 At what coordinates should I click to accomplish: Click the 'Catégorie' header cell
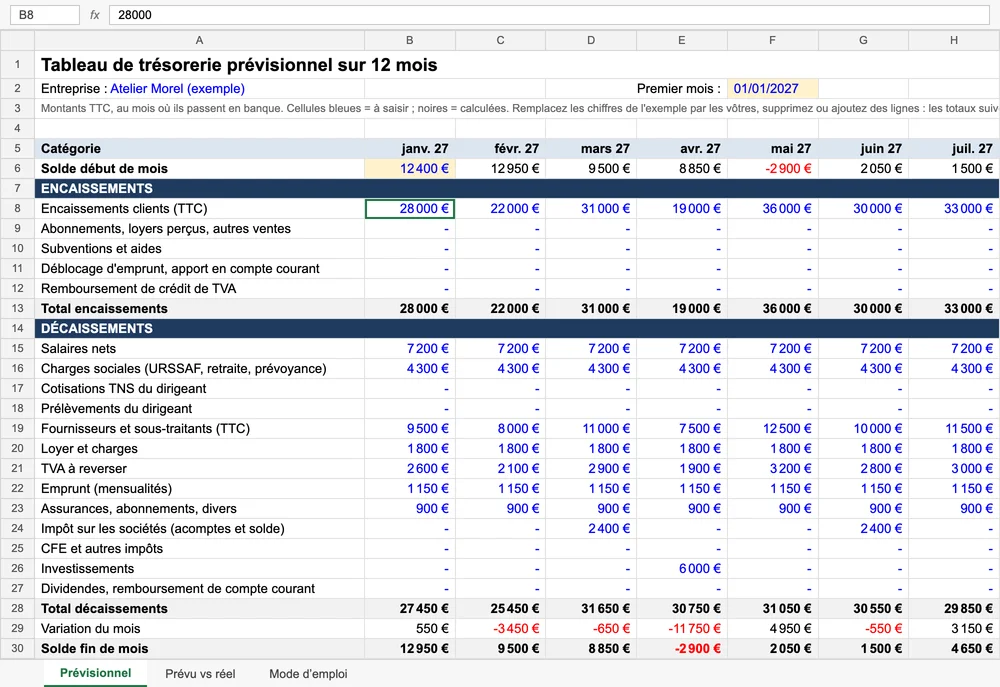pos(200,149)
